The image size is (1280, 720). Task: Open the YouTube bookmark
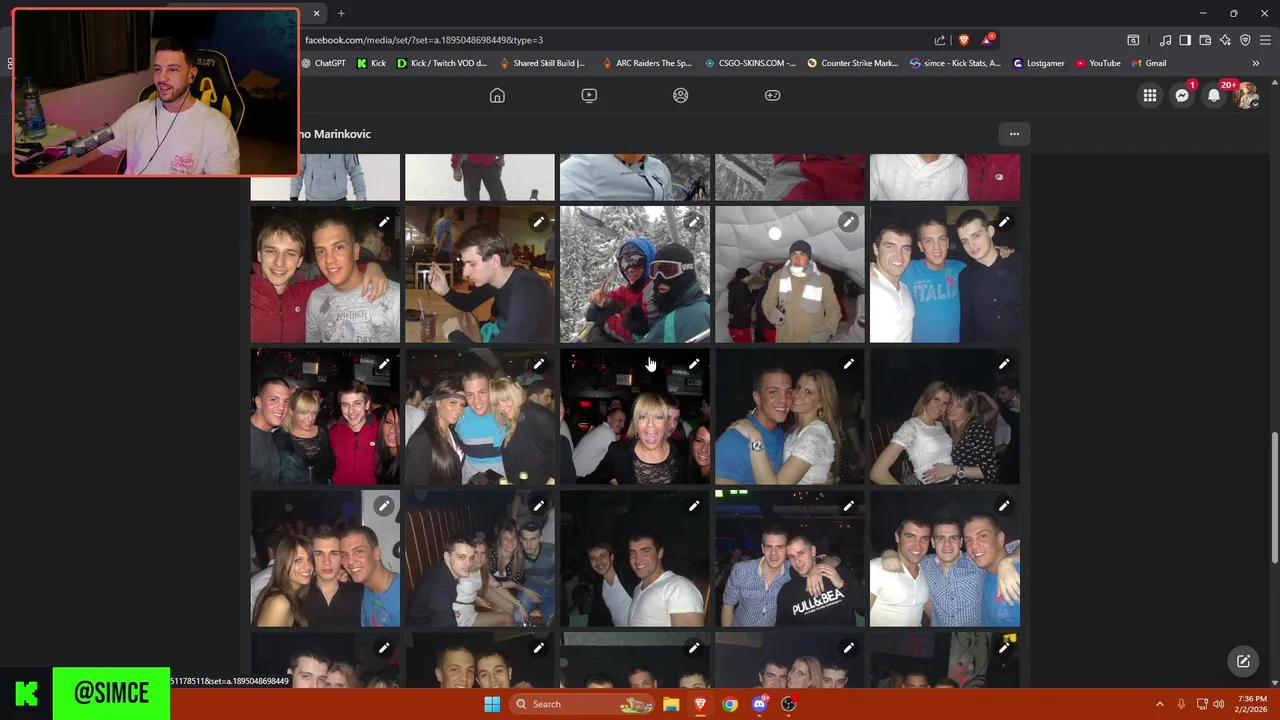[x=1098, y=63]
